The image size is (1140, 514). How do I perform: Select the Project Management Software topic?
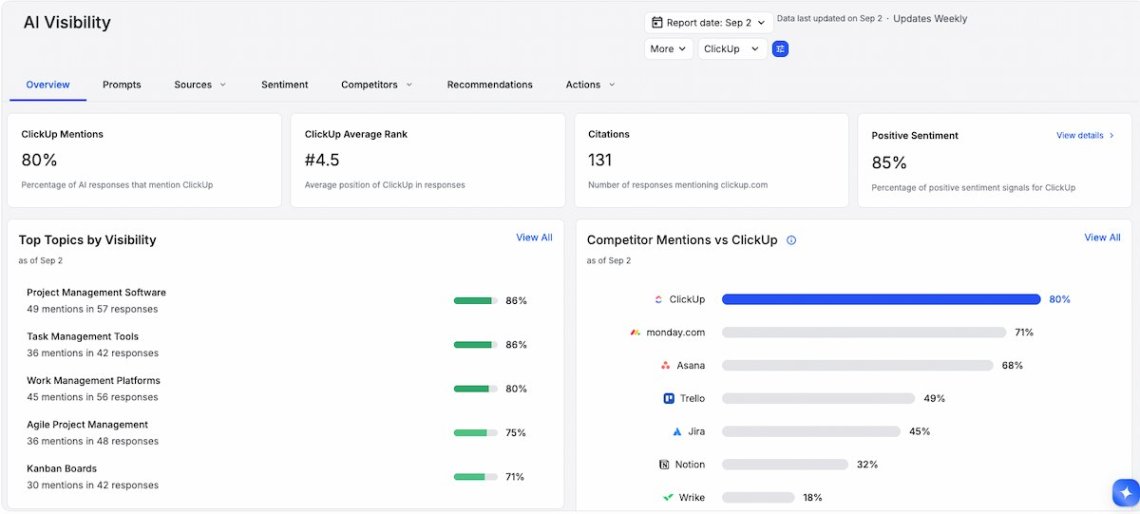pos(96,292)
